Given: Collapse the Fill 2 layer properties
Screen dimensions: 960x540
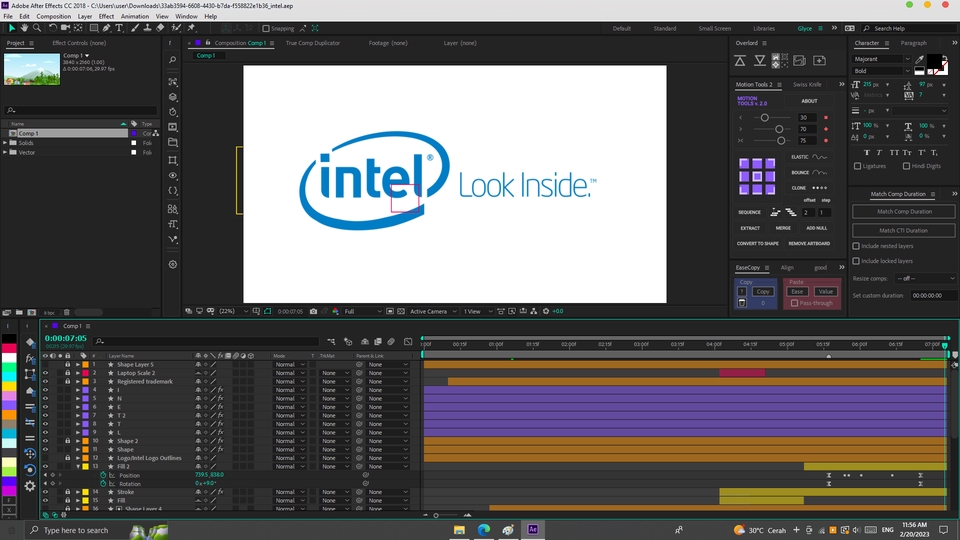Looking at the screenshot, I should [78, 467].
